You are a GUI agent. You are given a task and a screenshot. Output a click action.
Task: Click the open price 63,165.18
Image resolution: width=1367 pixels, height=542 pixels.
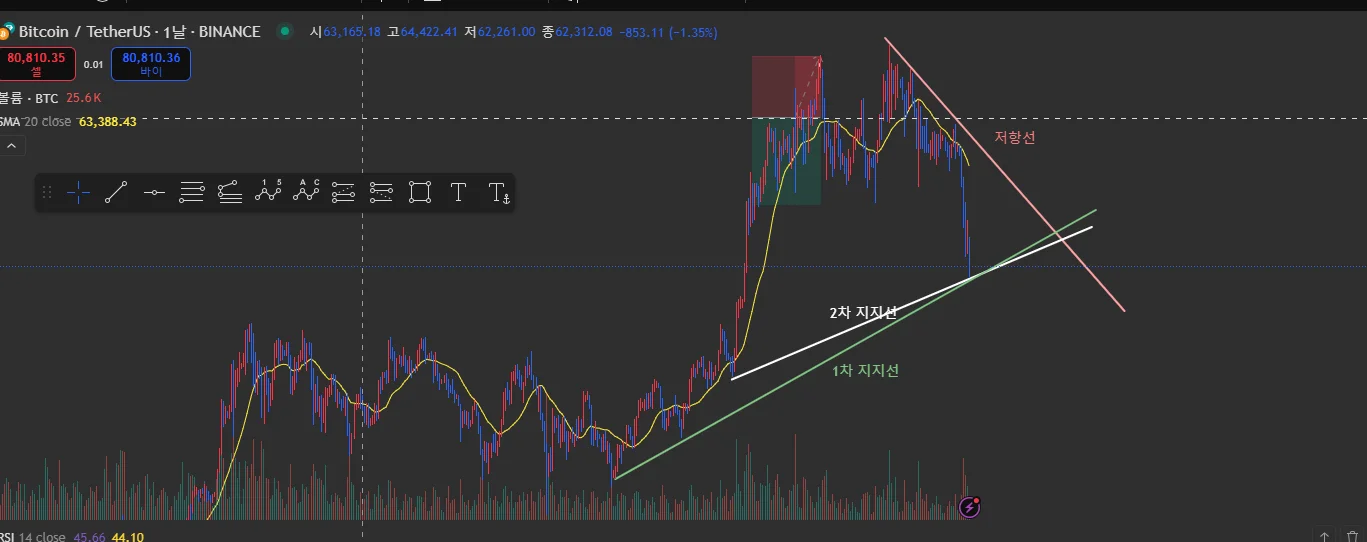352,32
